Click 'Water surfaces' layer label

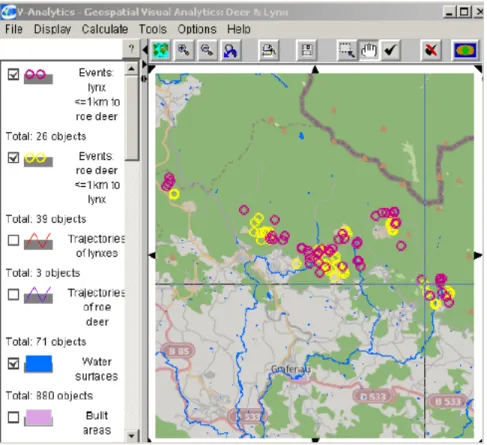click(x=96, y=369)
